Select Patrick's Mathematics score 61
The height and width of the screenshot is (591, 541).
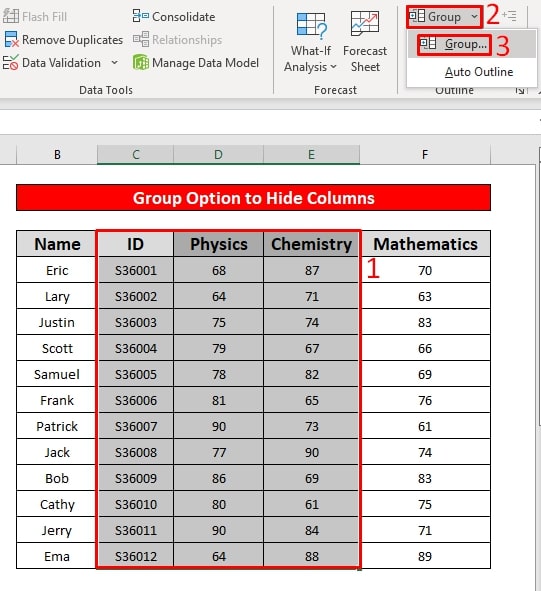point(425,426)
